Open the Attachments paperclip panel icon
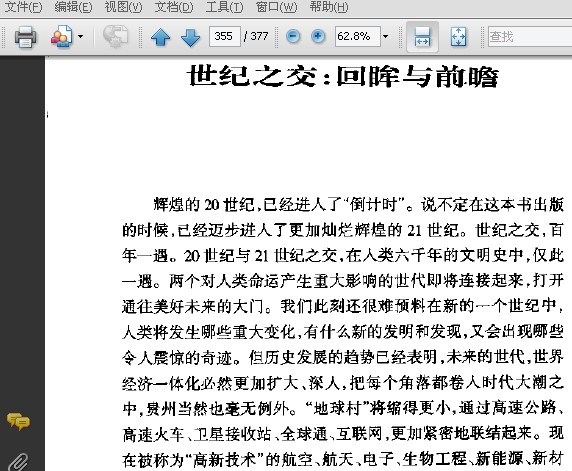Screen dimensions: 572x471 pos(18,462)
